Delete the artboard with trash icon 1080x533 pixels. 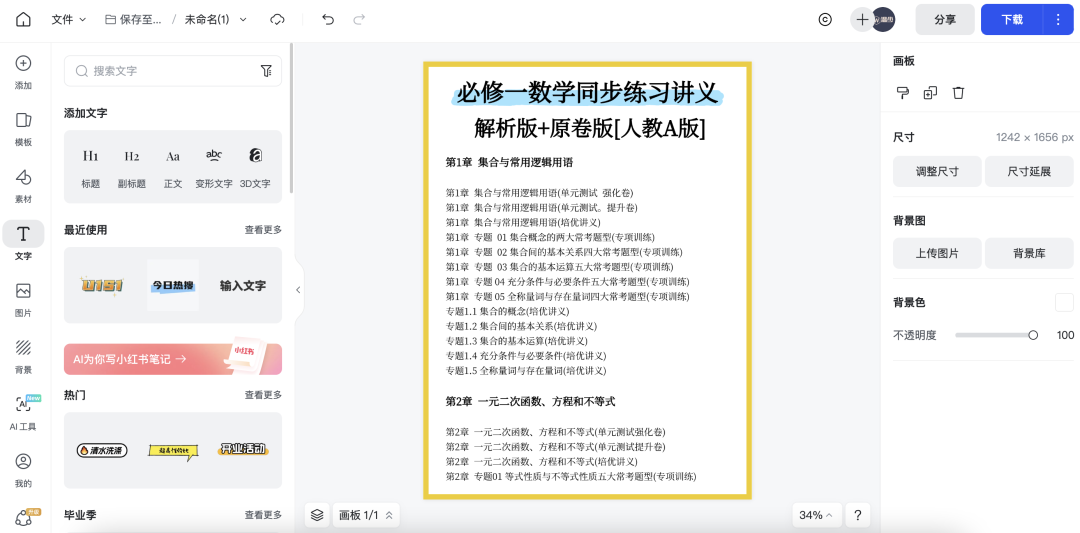[x=958, y=93]
